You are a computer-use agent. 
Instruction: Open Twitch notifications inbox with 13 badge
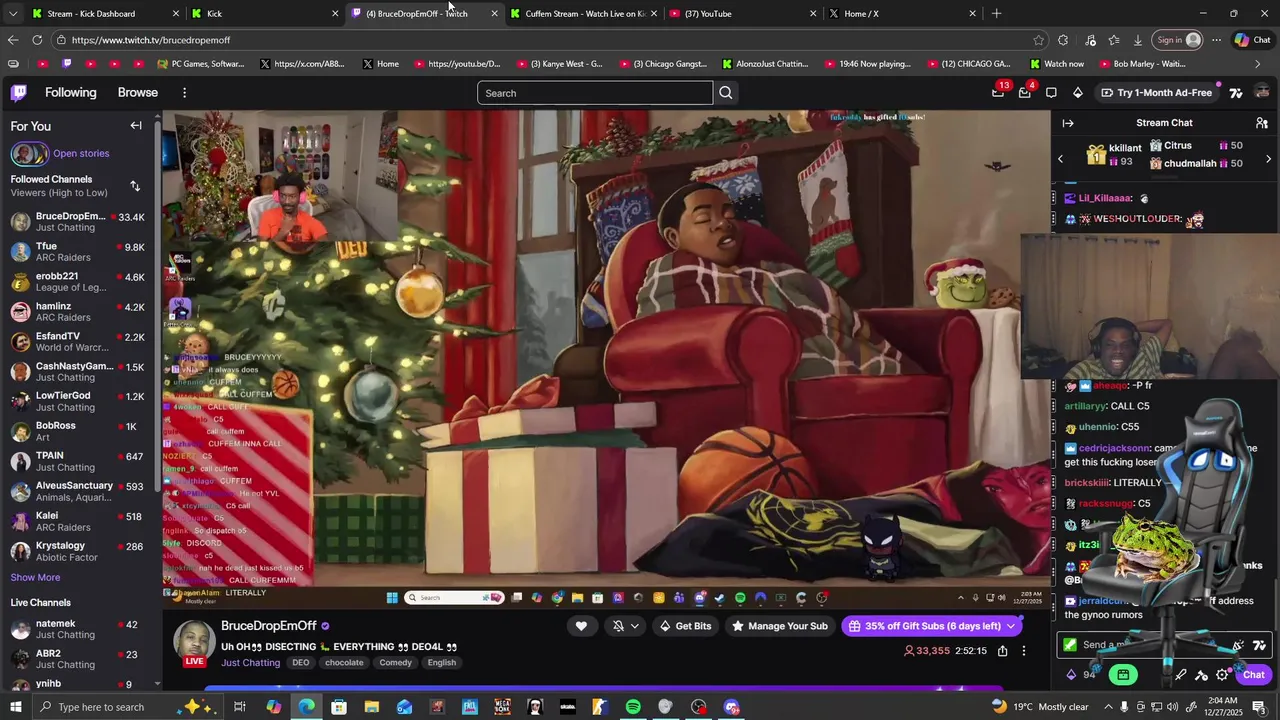point(998,93)
